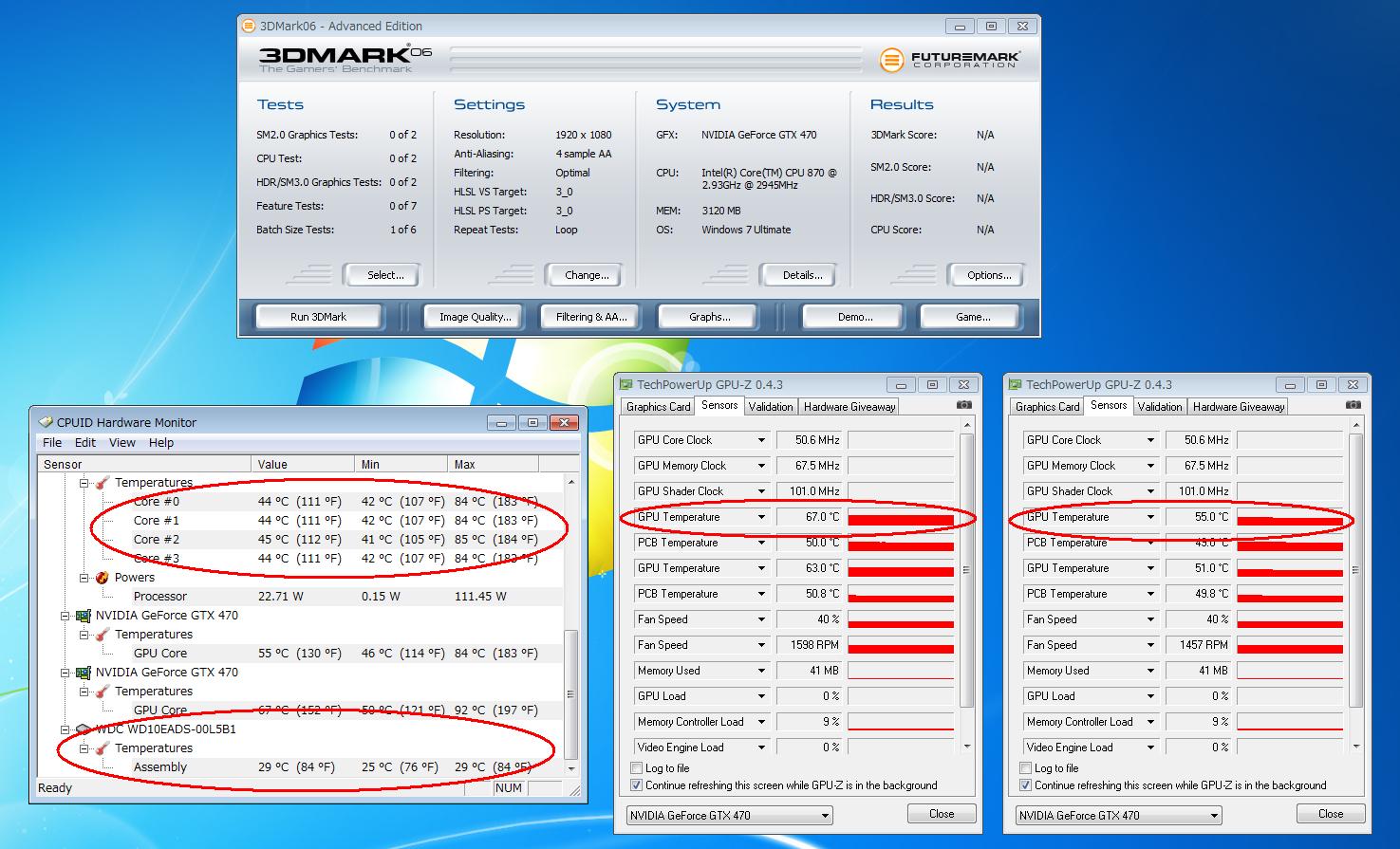Screen dimensions: 1400x849
Task: Click the Max column header in Hardware Monitor
Action: pyautogui.click(x=494, y=464)
